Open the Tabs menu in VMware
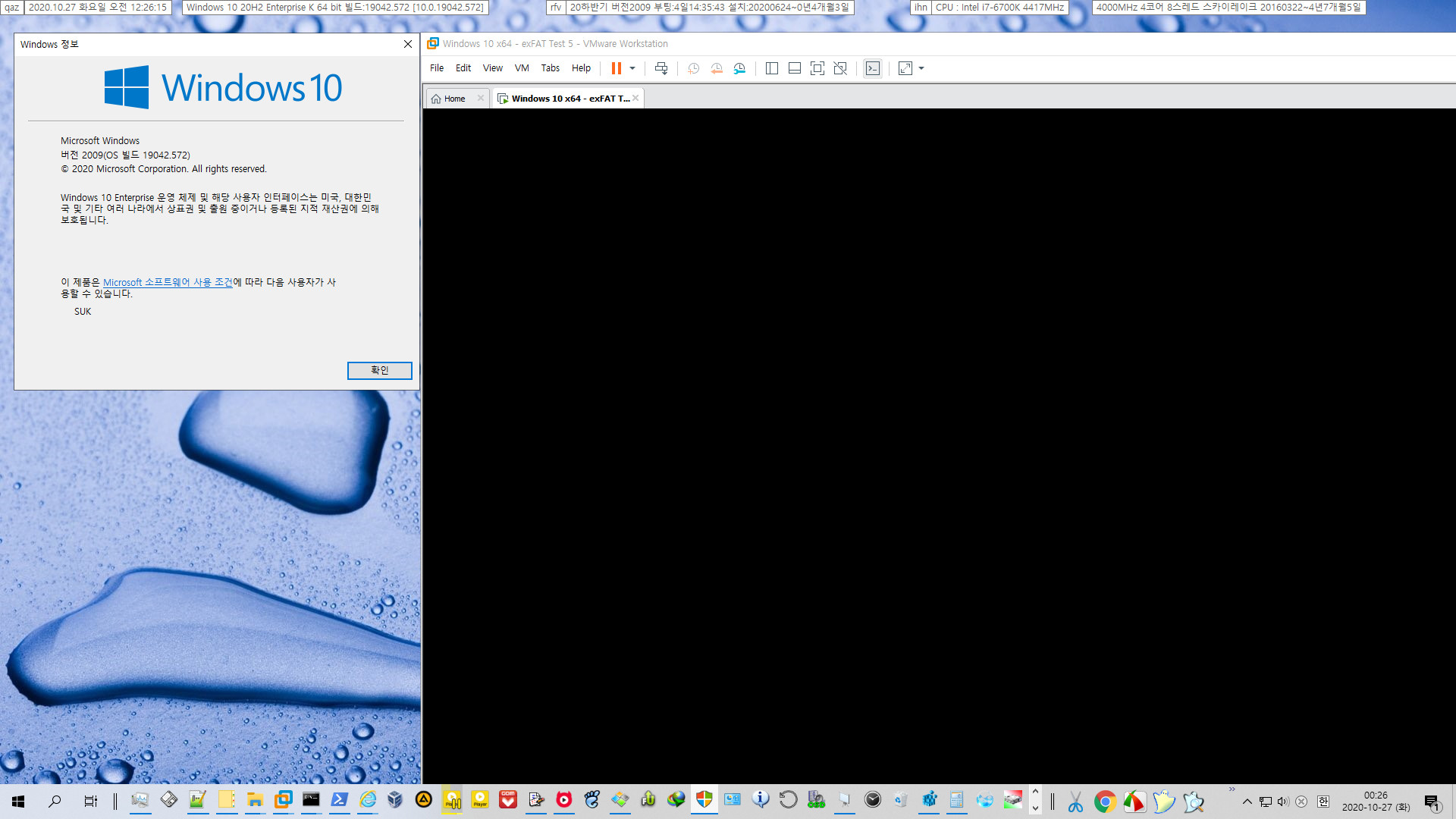Screen dimensions: 1456x819 [551, 68]
